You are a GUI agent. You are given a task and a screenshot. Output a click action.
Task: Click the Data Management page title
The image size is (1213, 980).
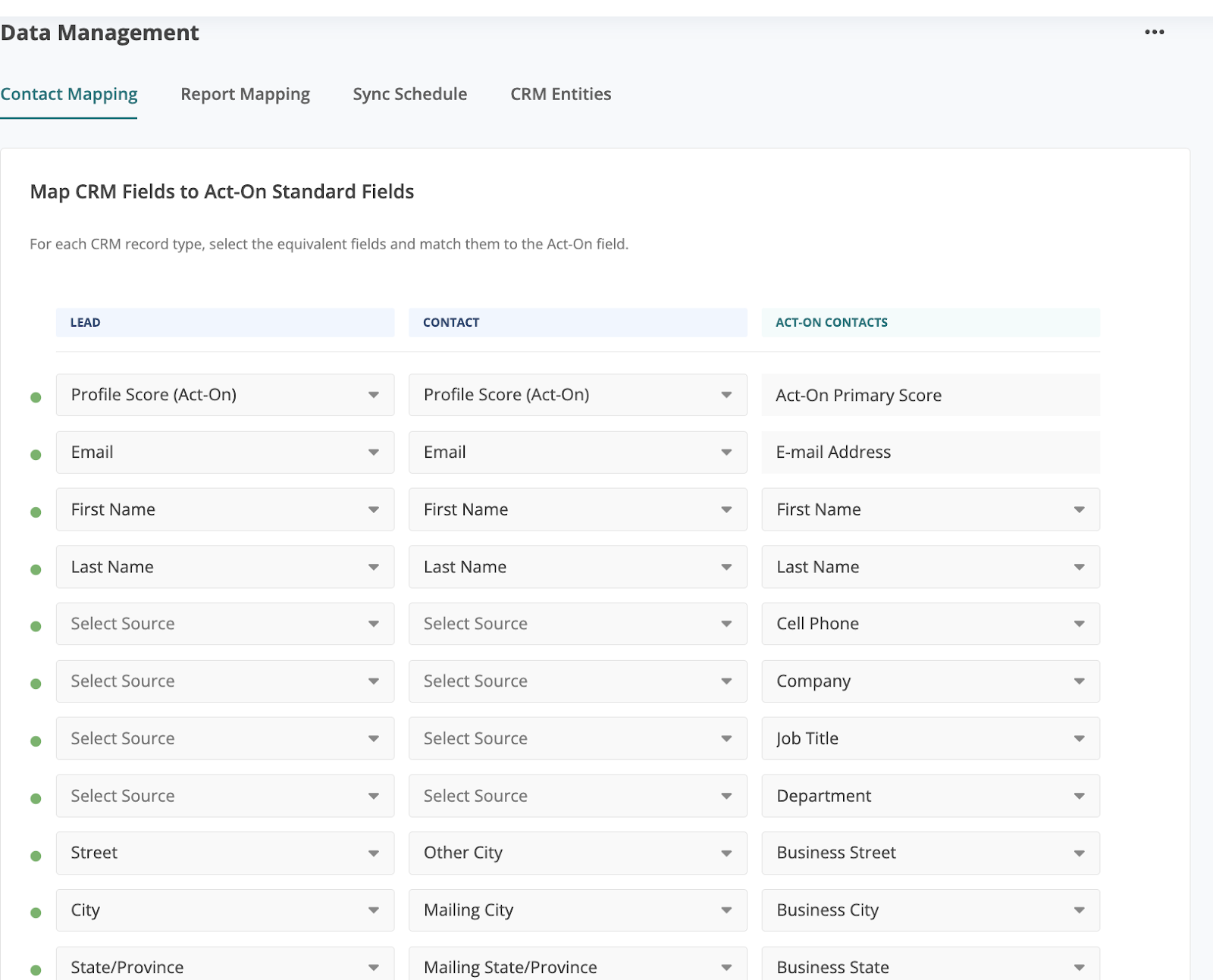pyautogui.click(x=99, y=33)
